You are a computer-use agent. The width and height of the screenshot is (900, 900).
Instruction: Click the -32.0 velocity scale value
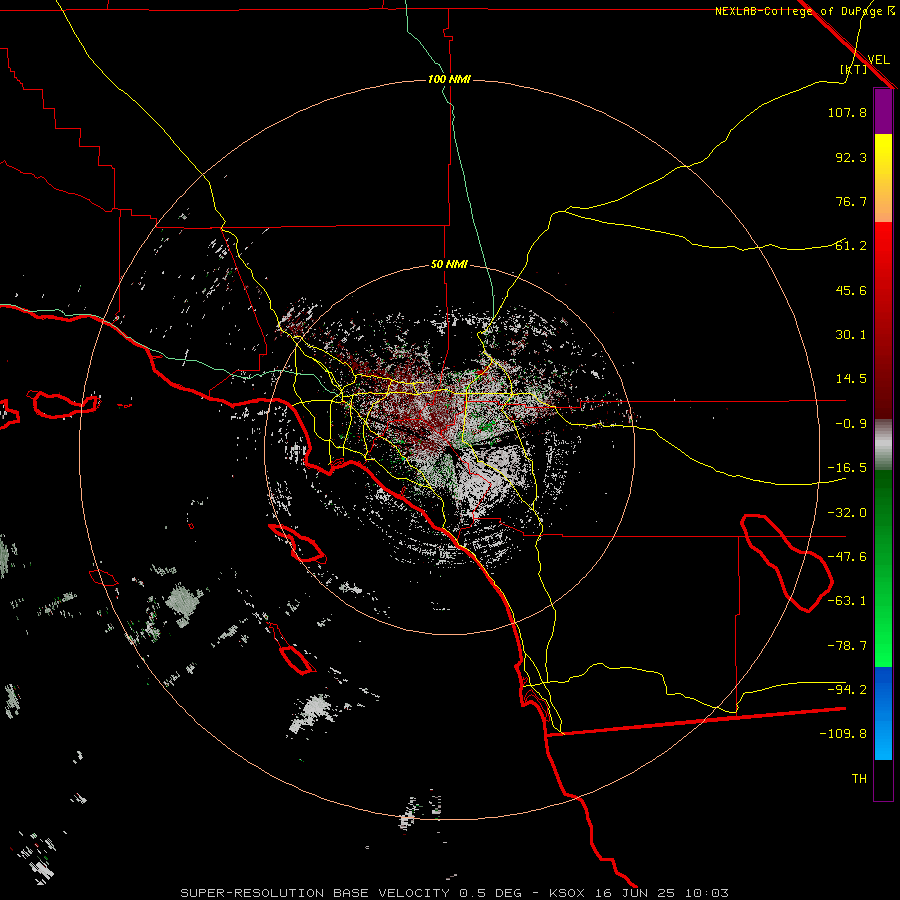(x=847, y=513)
